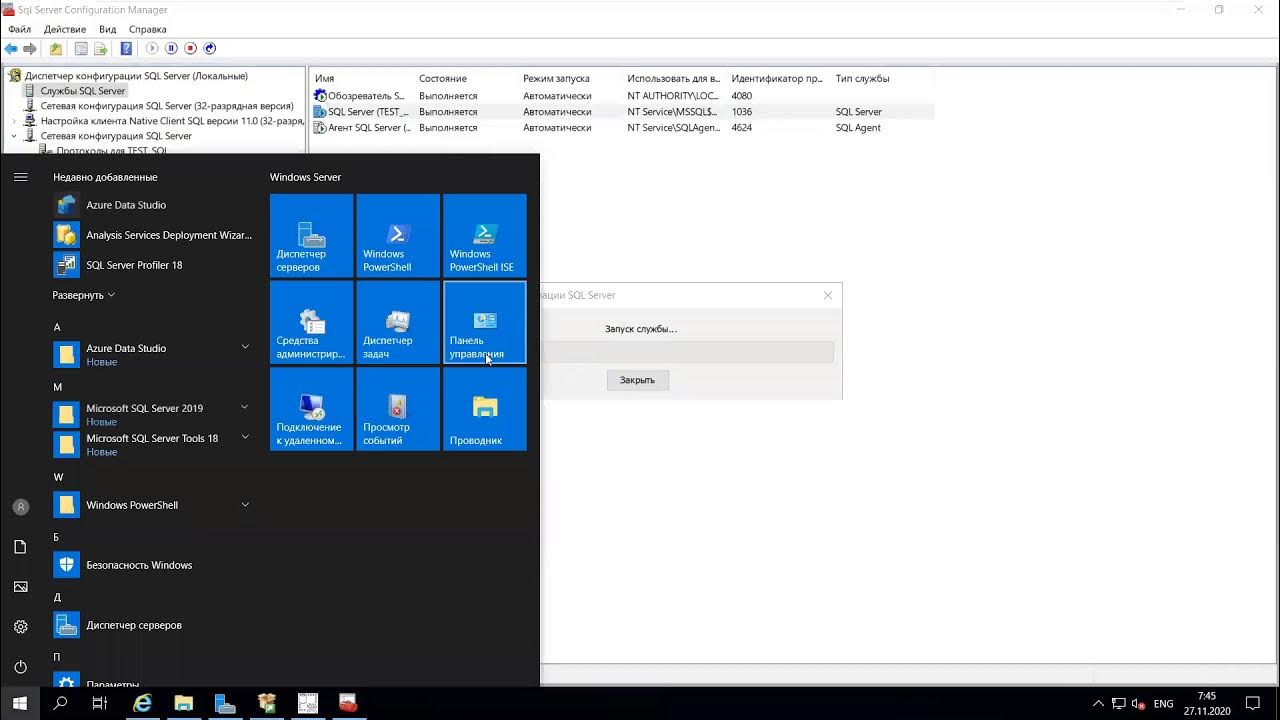Open the notification center icon
This screenshot has width=1280, height=720.
[1253, 703]
